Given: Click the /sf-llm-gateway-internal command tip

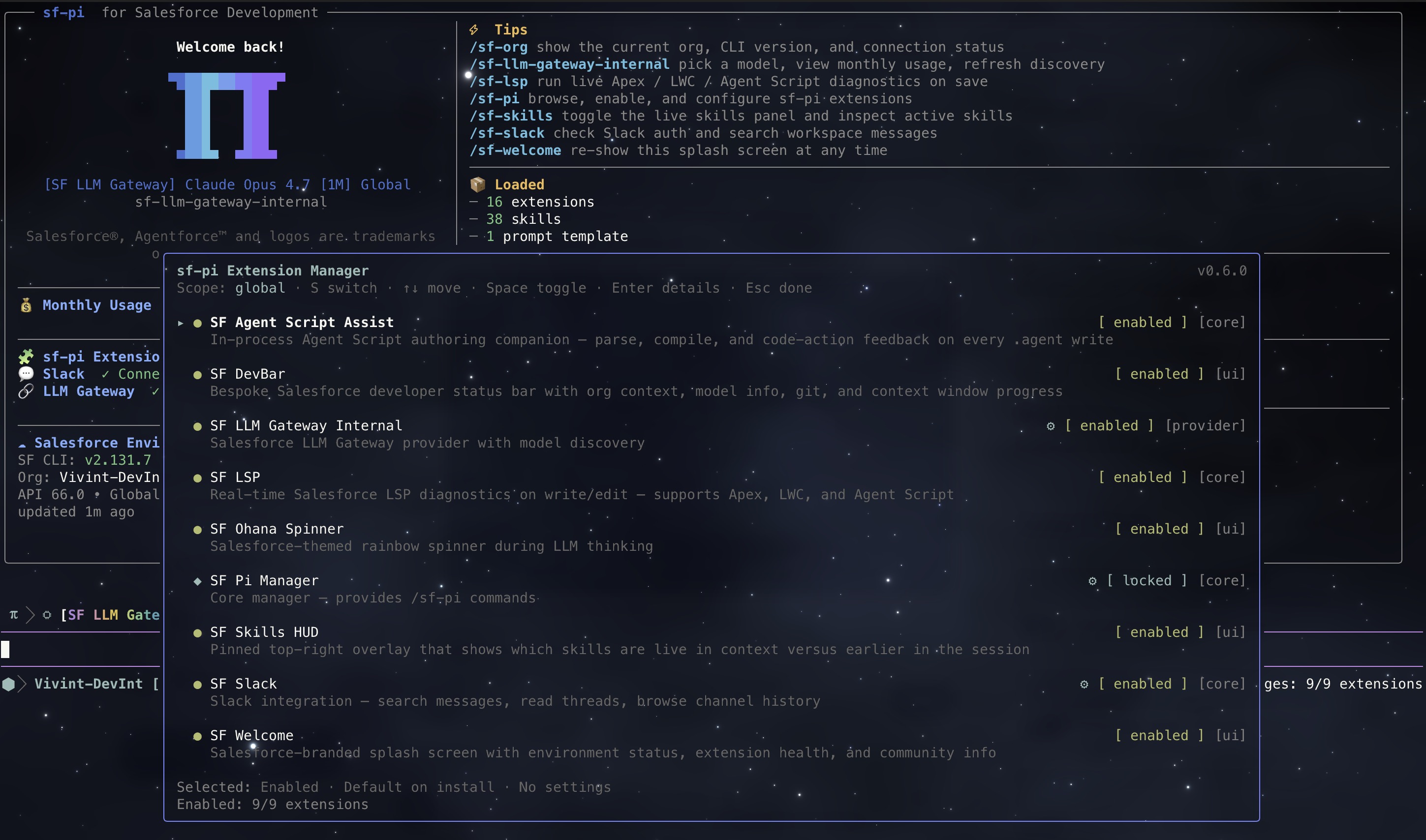Looking at the screenshot, I should (569, 64).
